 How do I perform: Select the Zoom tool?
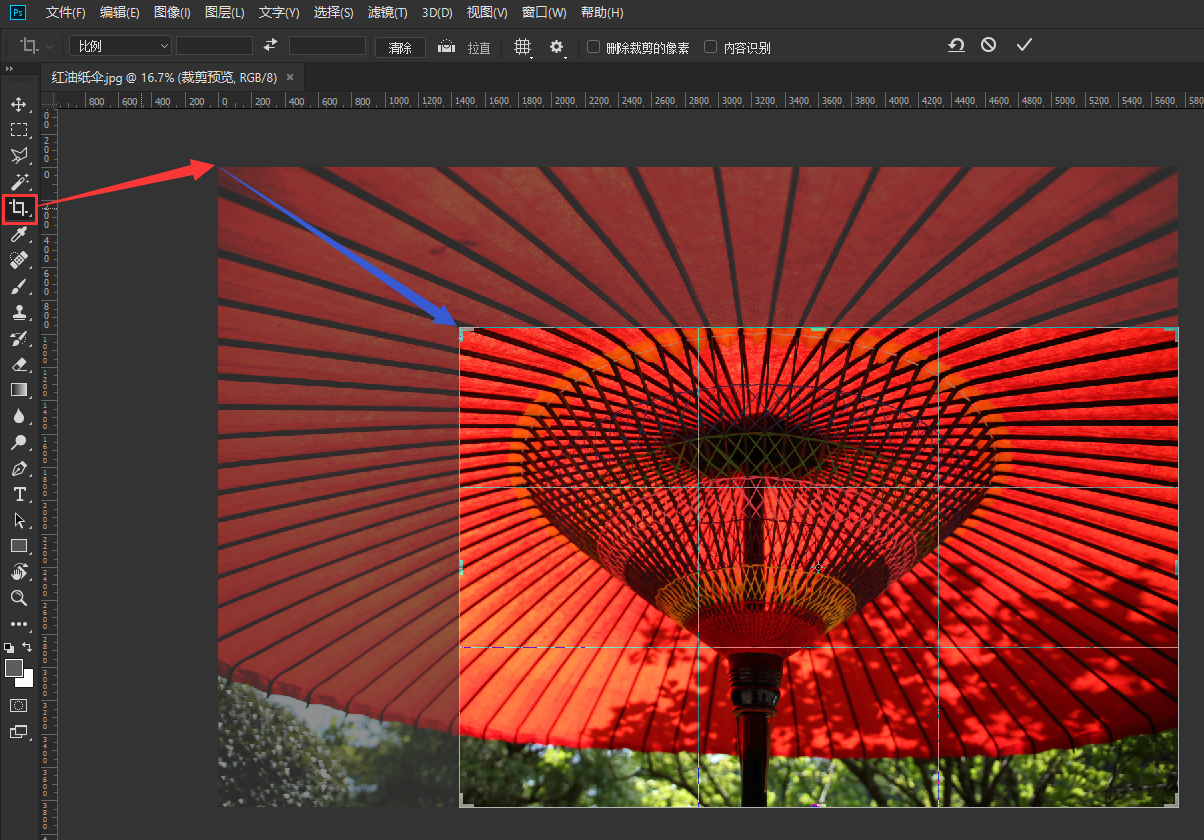19,598
